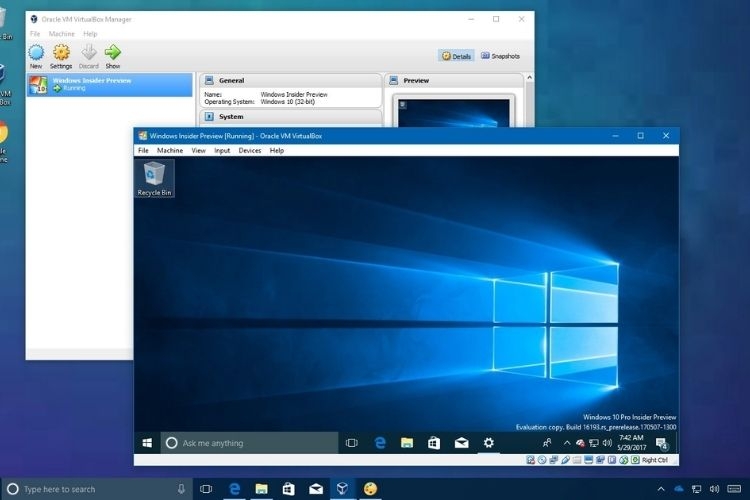Open File menu in VirtualBox Manager
Image resolution: width=750 pixels, height=500 pixels.
point(35,33)
